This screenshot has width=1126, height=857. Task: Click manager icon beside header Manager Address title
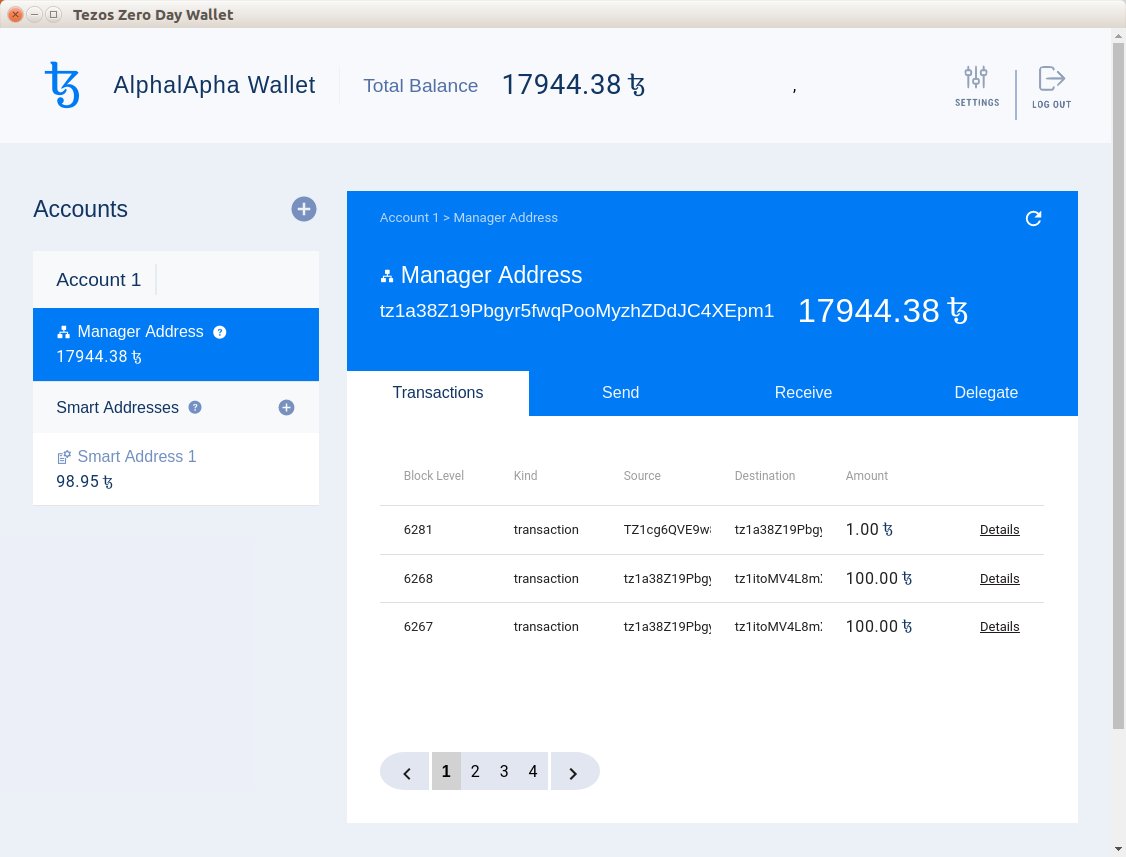(387, 276)
